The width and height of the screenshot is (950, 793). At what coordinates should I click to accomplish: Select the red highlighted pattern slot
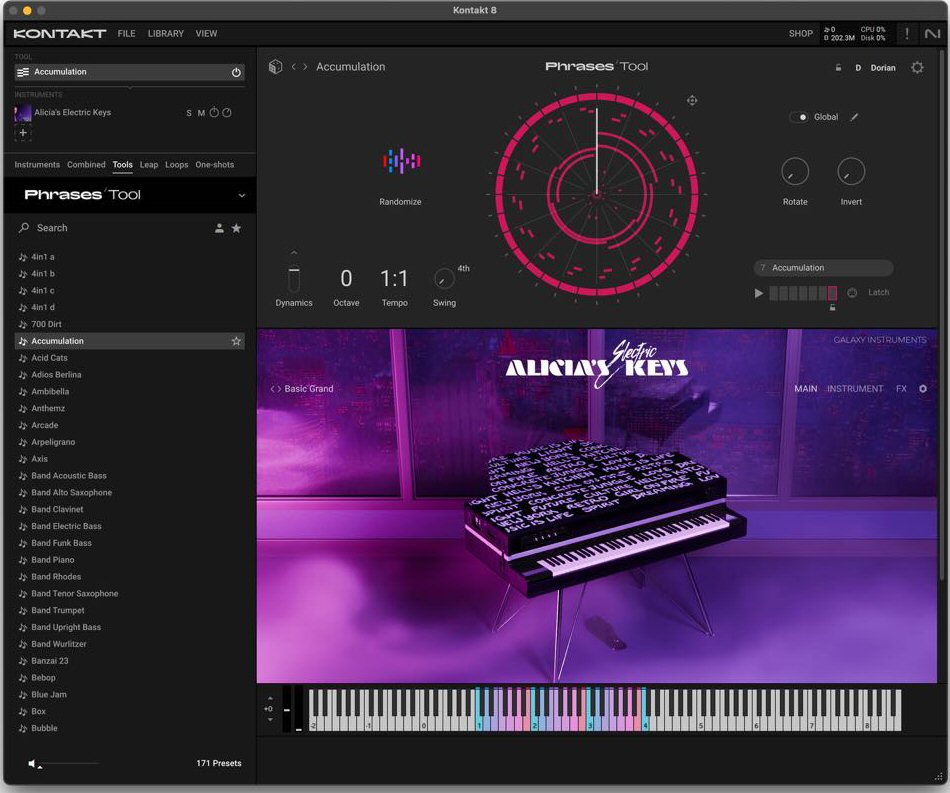832,293
